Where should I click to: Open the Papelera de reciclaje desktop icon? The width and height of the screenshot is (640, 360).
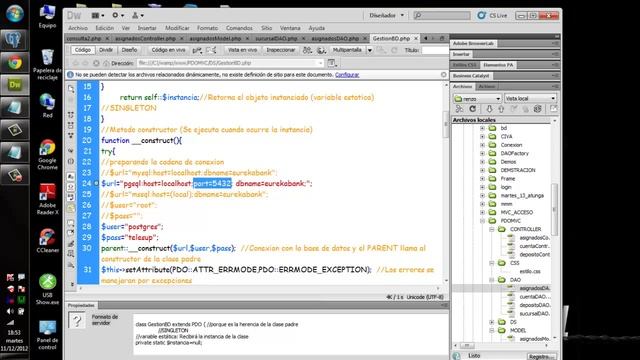[x=47, y=65]
